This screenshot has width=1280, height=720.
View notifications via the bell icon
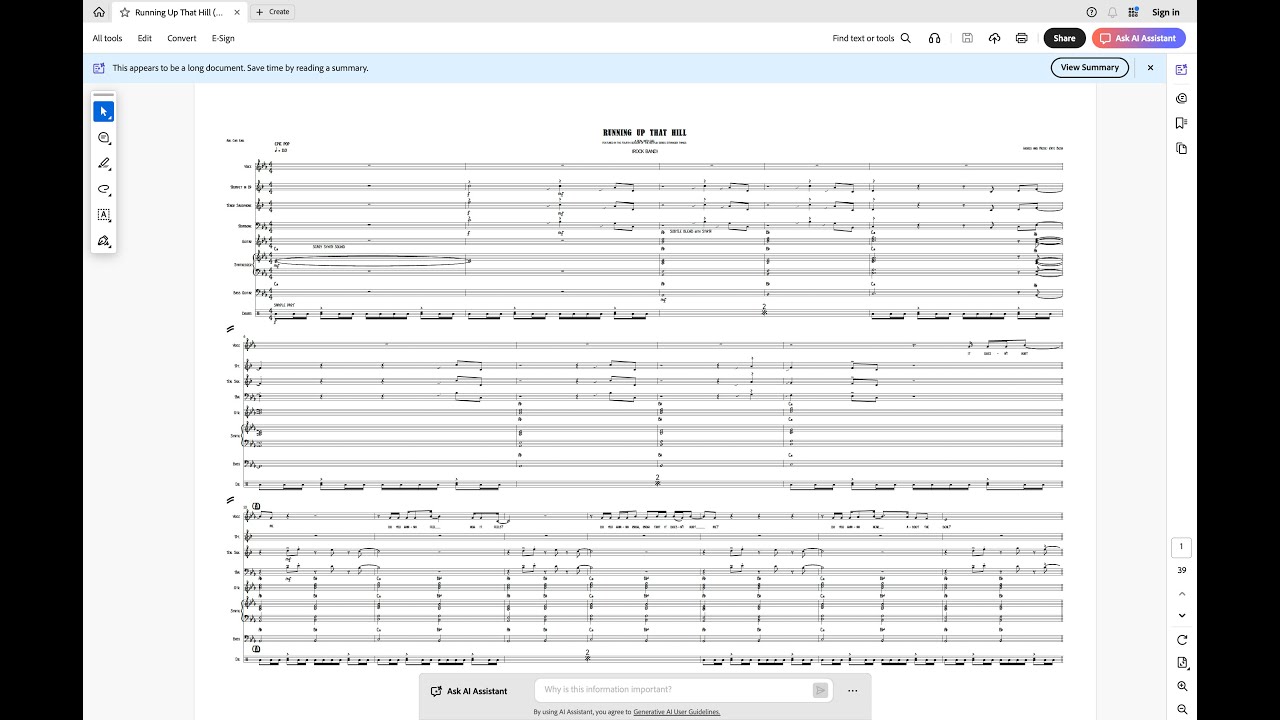(1112, 12)
